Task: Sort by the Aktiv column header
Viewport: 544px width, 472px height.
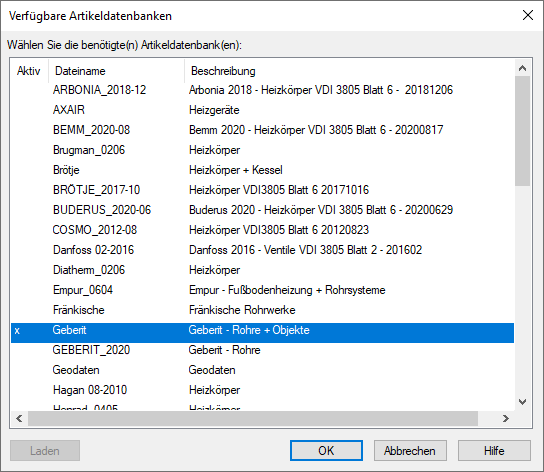Action: [x=29, y=71]
